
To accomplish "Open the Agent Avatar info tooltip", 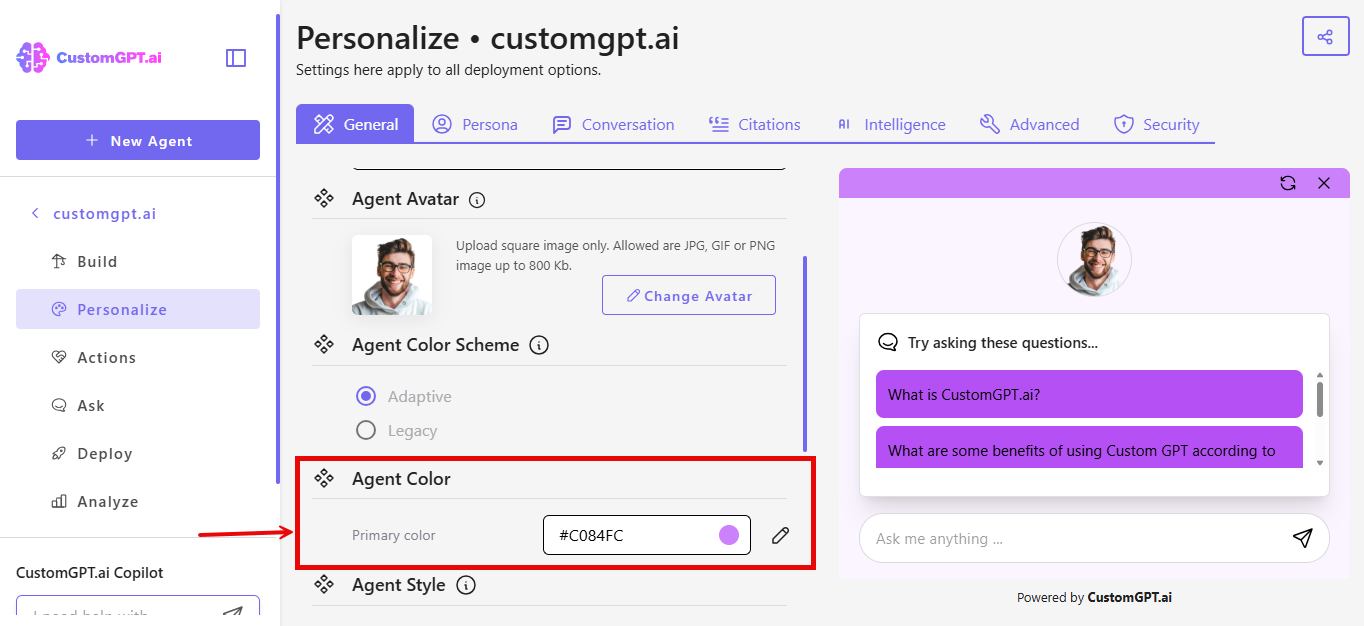I will point(477,200).
